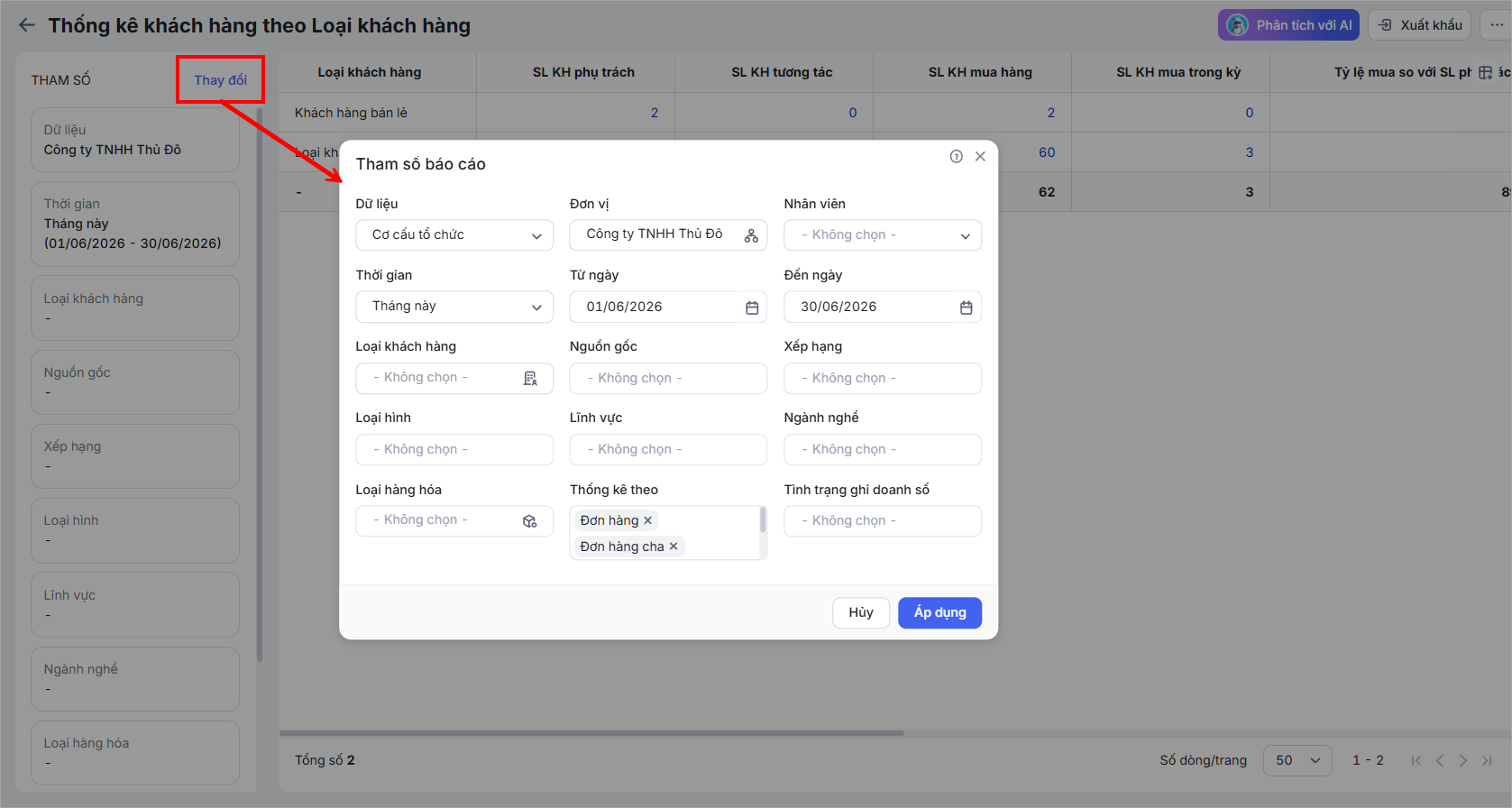Open the help icon in the dialog header
Viewport: 1512px width, 808px height.
pyautogui.click(x=957, y=156)
